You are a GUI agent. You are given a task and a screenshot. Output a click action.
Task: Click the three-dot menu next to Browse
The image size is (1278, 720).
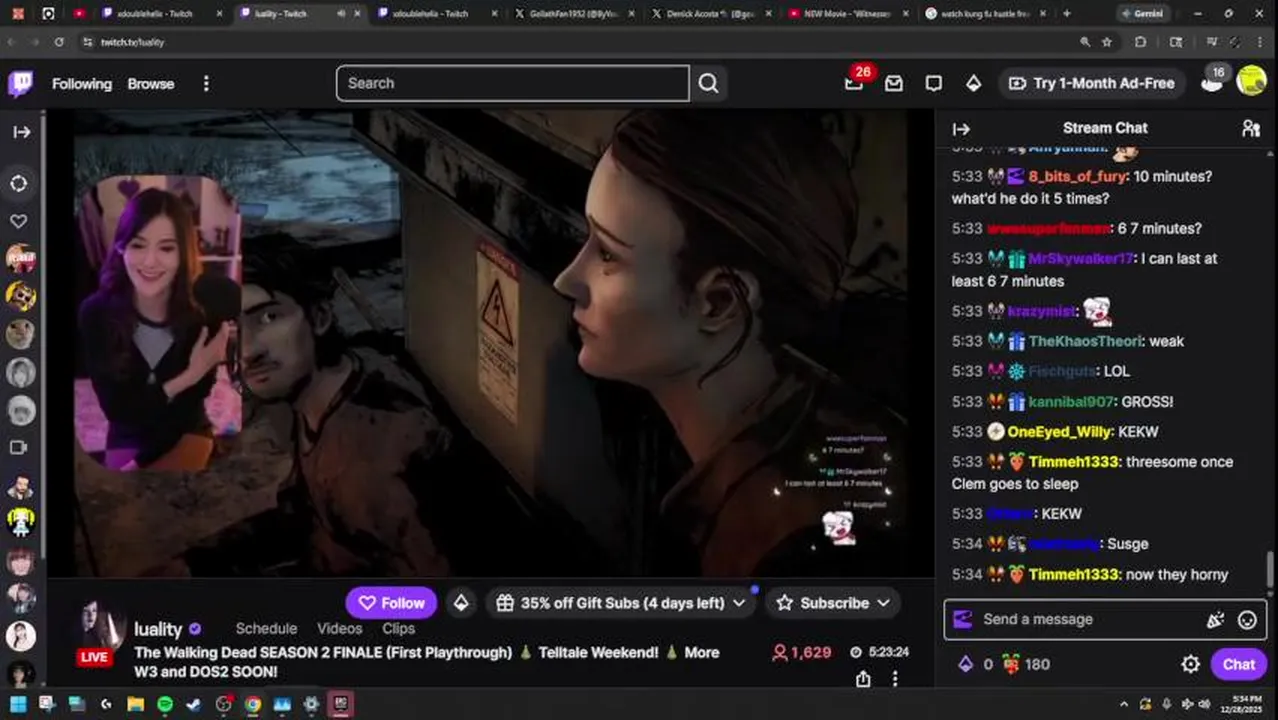pyautogui.click(x=206, y=84)
